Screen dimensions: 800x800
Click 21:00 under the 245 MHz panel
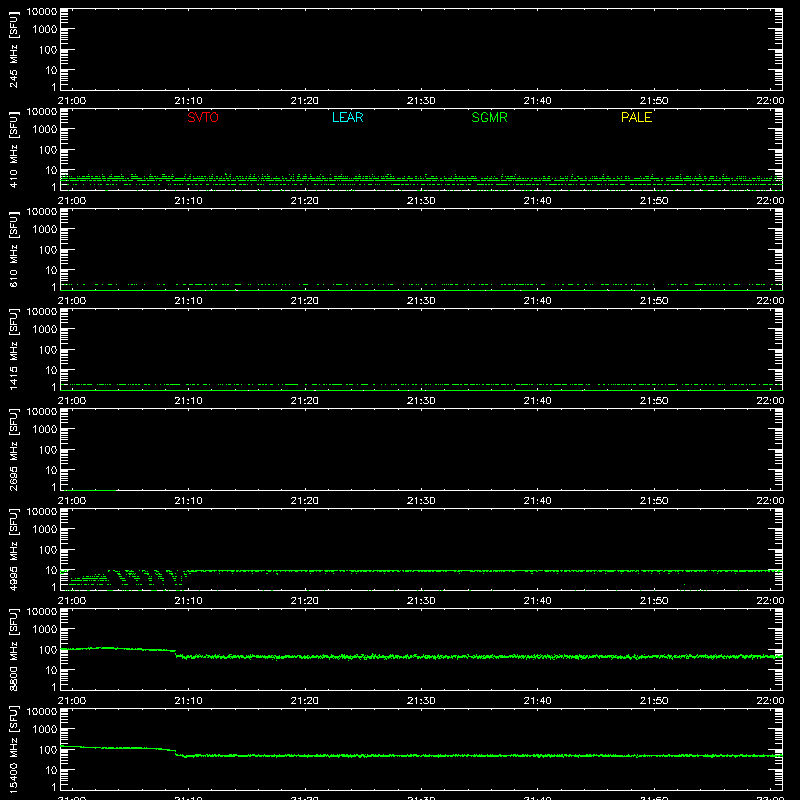(72, 101)
